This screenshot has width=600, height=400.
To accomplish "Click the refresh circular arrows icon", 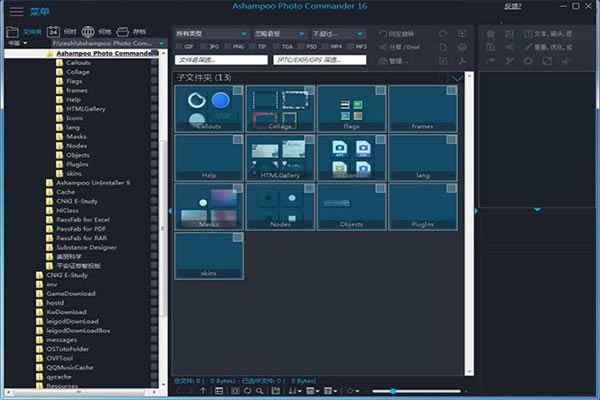I will 248,391.
